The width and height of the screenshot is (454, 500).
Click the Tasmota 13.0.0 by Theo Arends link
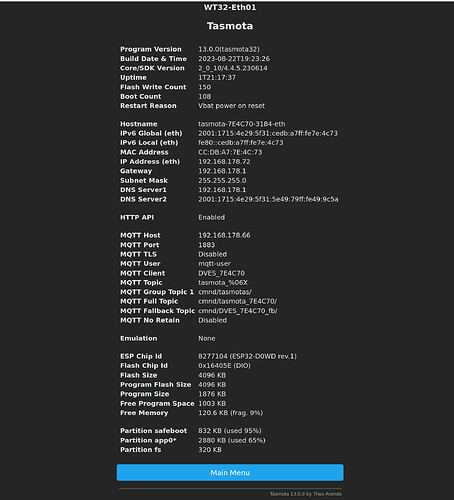click(x=306, y=494)
